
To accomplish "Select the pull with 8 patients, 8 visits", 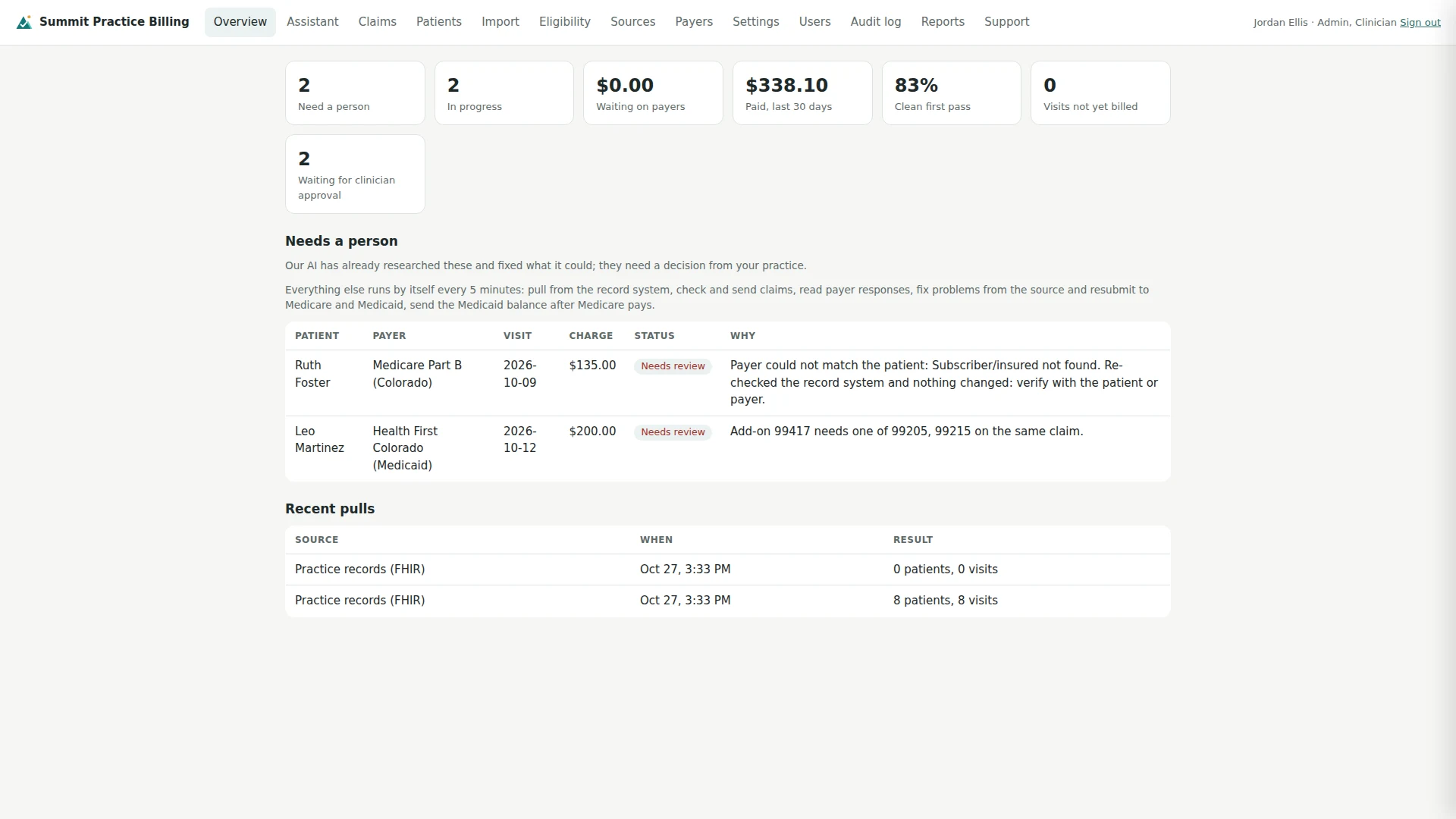I will (x=728, y=601).
